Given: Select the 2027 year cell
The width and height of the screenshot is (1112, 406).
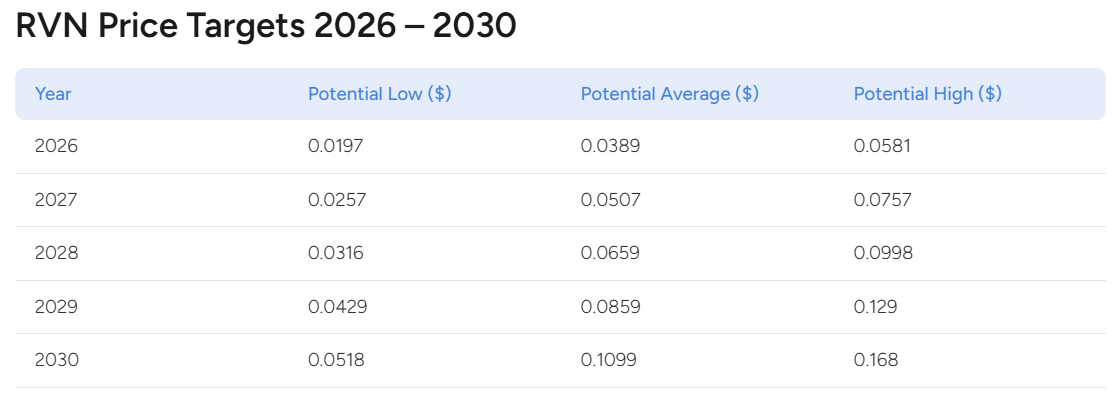Looking at the screenshot, I should (x=56, y=200).
